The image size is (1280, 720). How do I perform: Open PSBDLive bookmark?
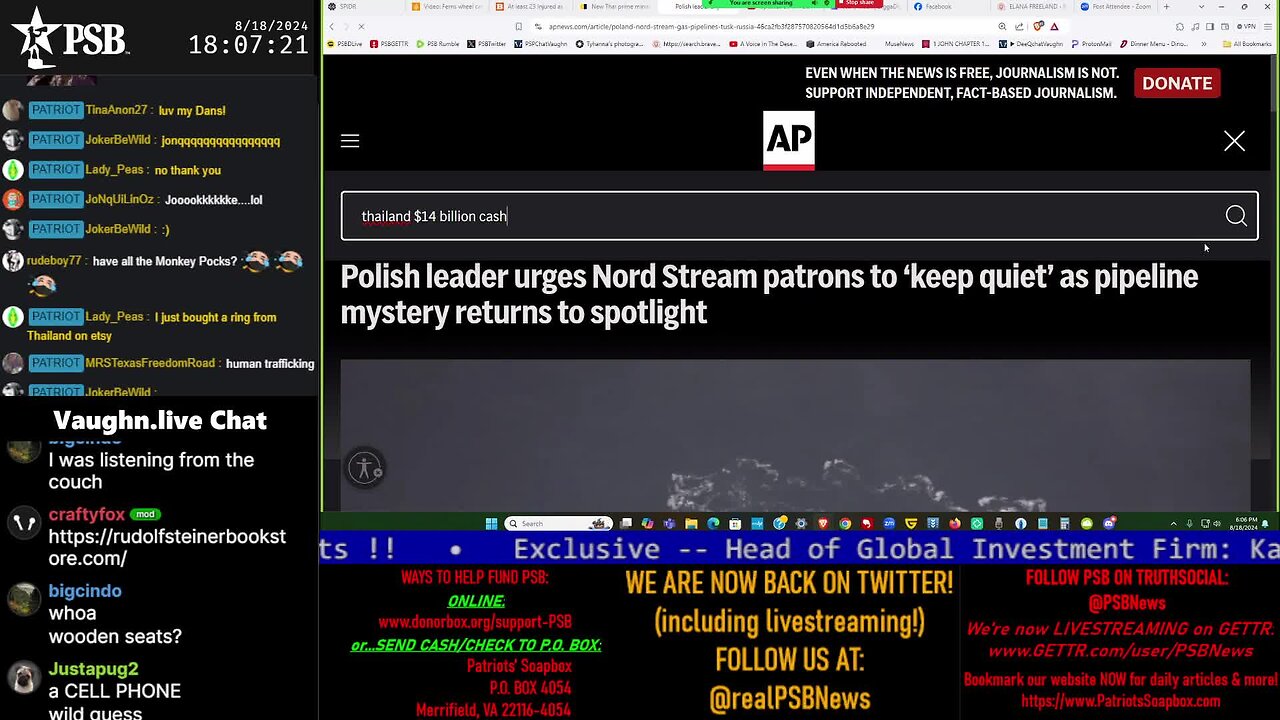346,44
